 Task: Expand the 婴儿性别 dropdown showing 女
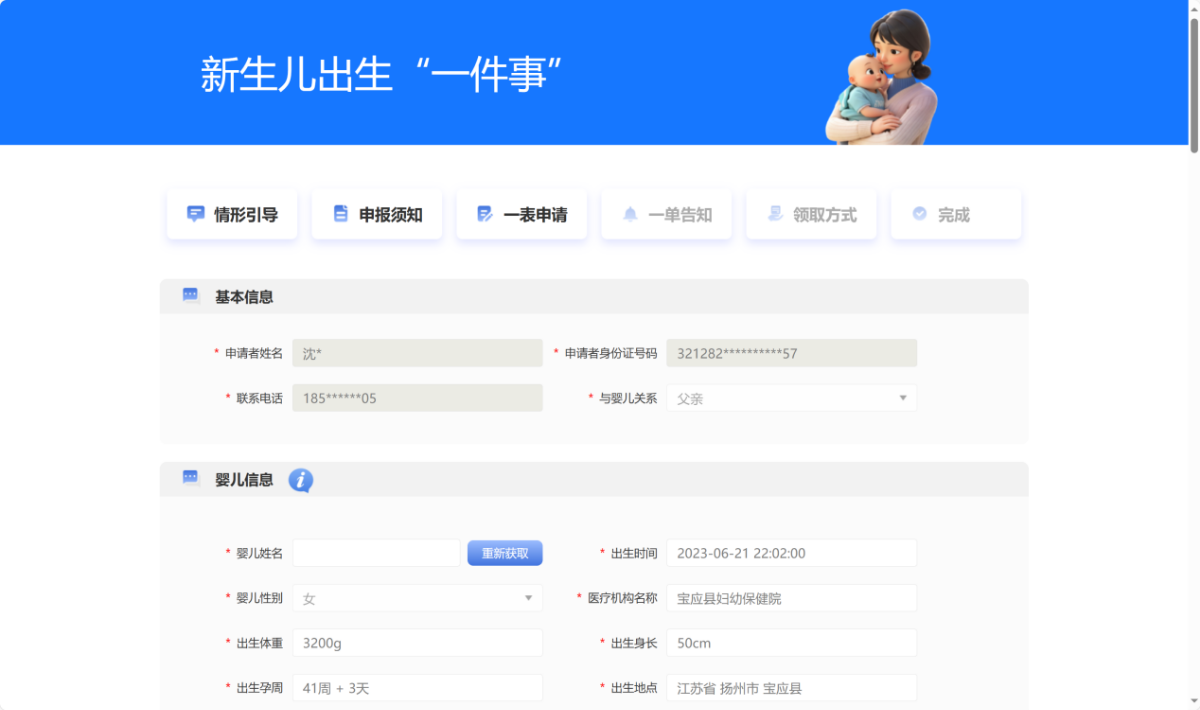point(418,598)
